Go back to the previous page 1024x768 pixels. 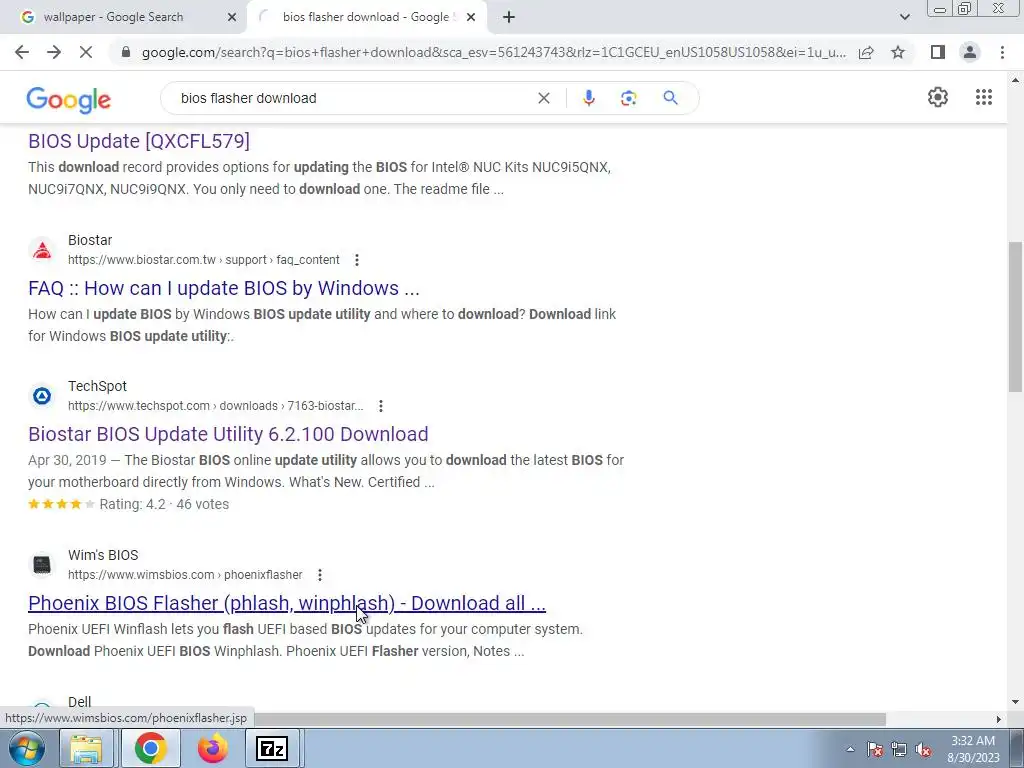22,52
